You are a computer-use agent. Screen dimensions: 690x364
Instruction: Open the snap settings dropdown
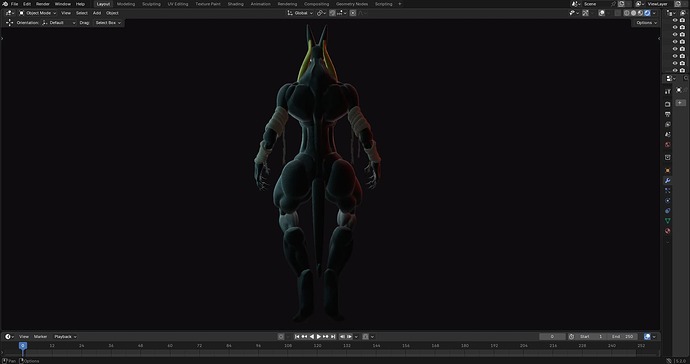click(341, 13)
